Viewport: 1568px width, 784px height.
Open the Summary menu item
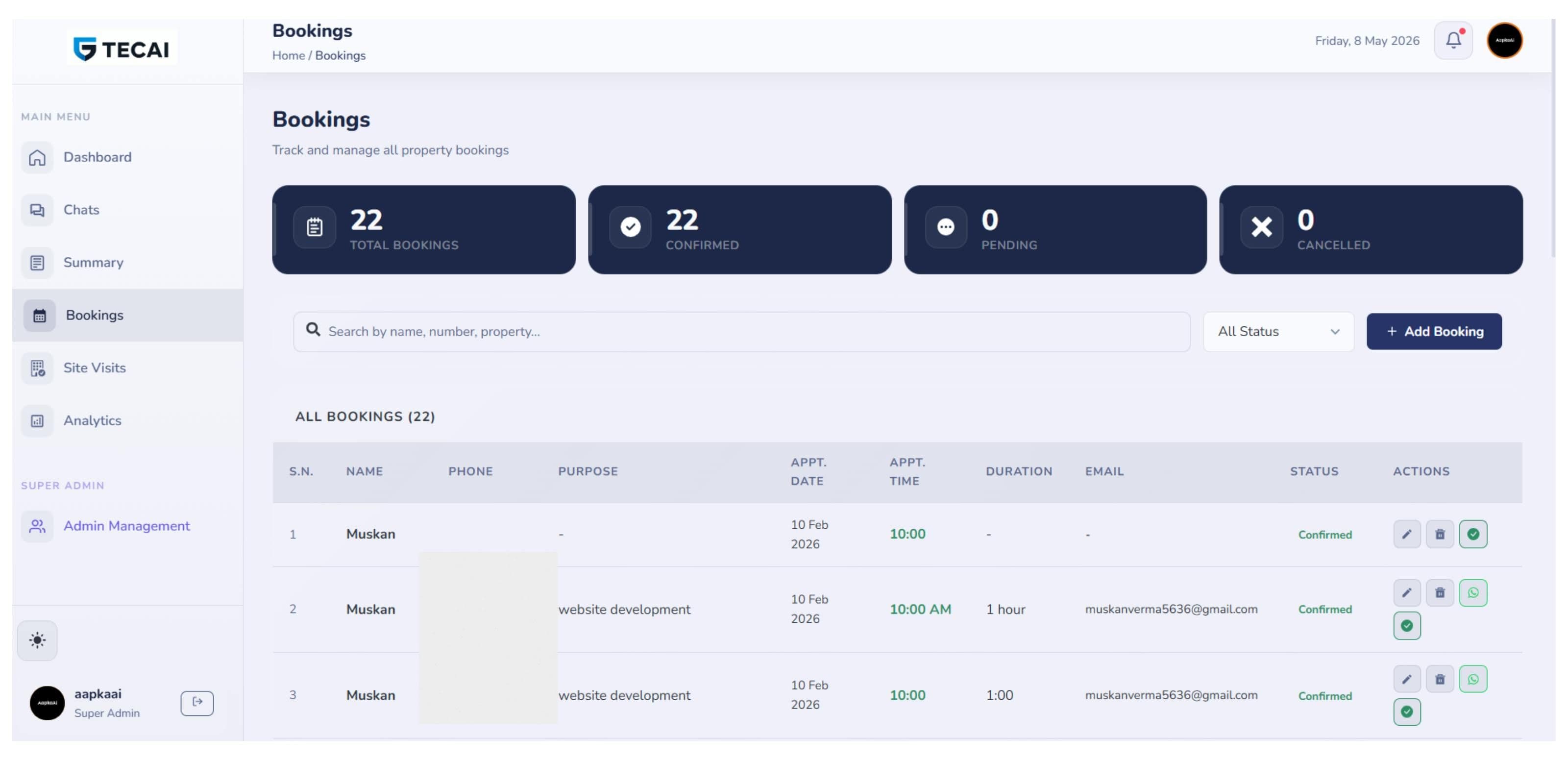(128, 262)
